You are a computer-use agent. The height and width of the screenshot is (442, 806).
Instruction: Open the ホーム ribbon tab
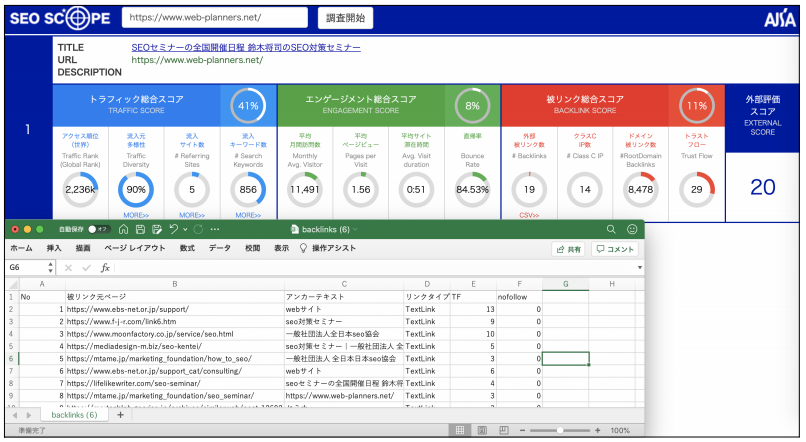coord(21,248)
